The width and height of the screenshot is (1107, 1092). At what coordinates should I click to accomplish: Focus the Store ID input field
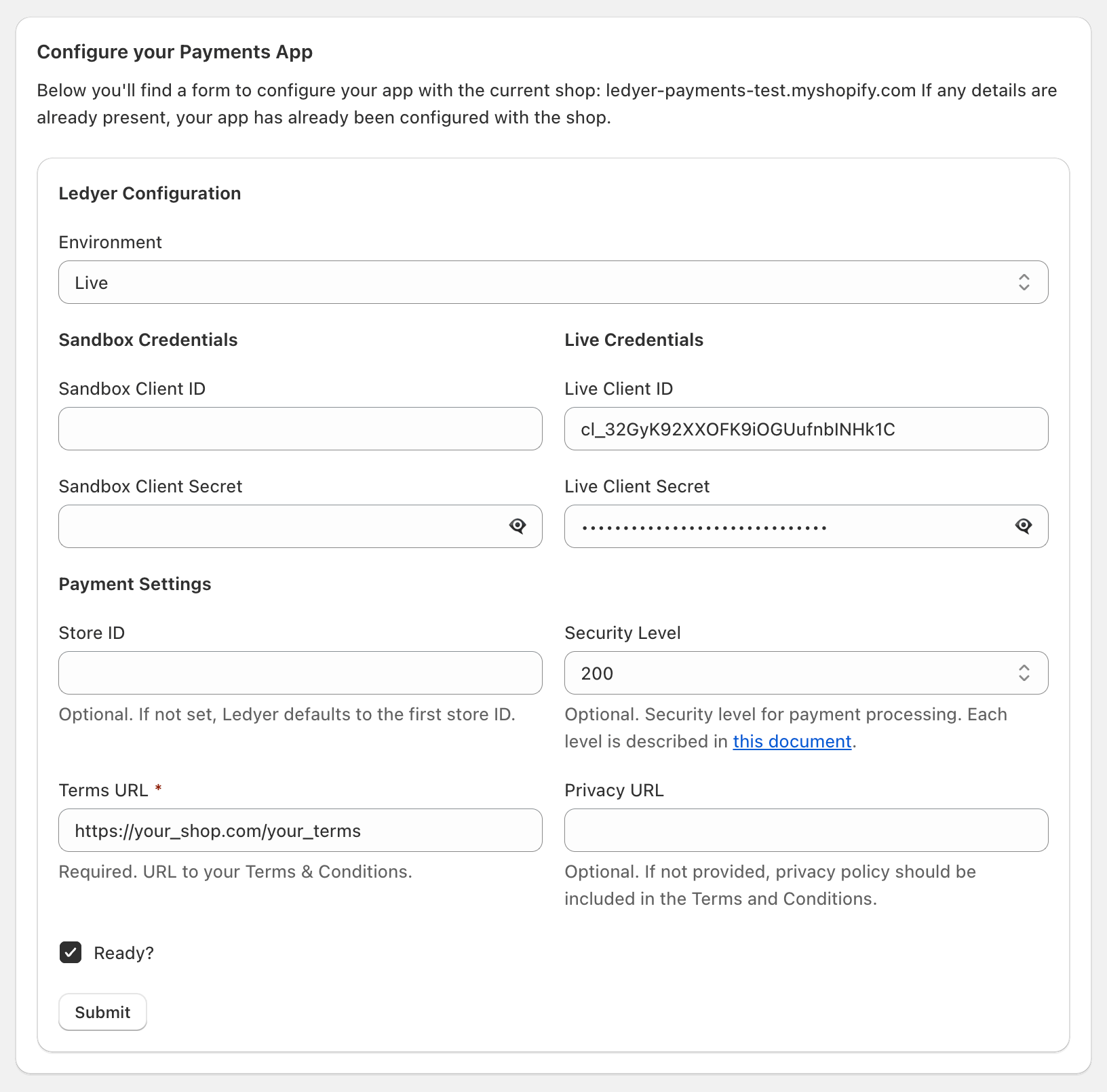coord(300,673)
